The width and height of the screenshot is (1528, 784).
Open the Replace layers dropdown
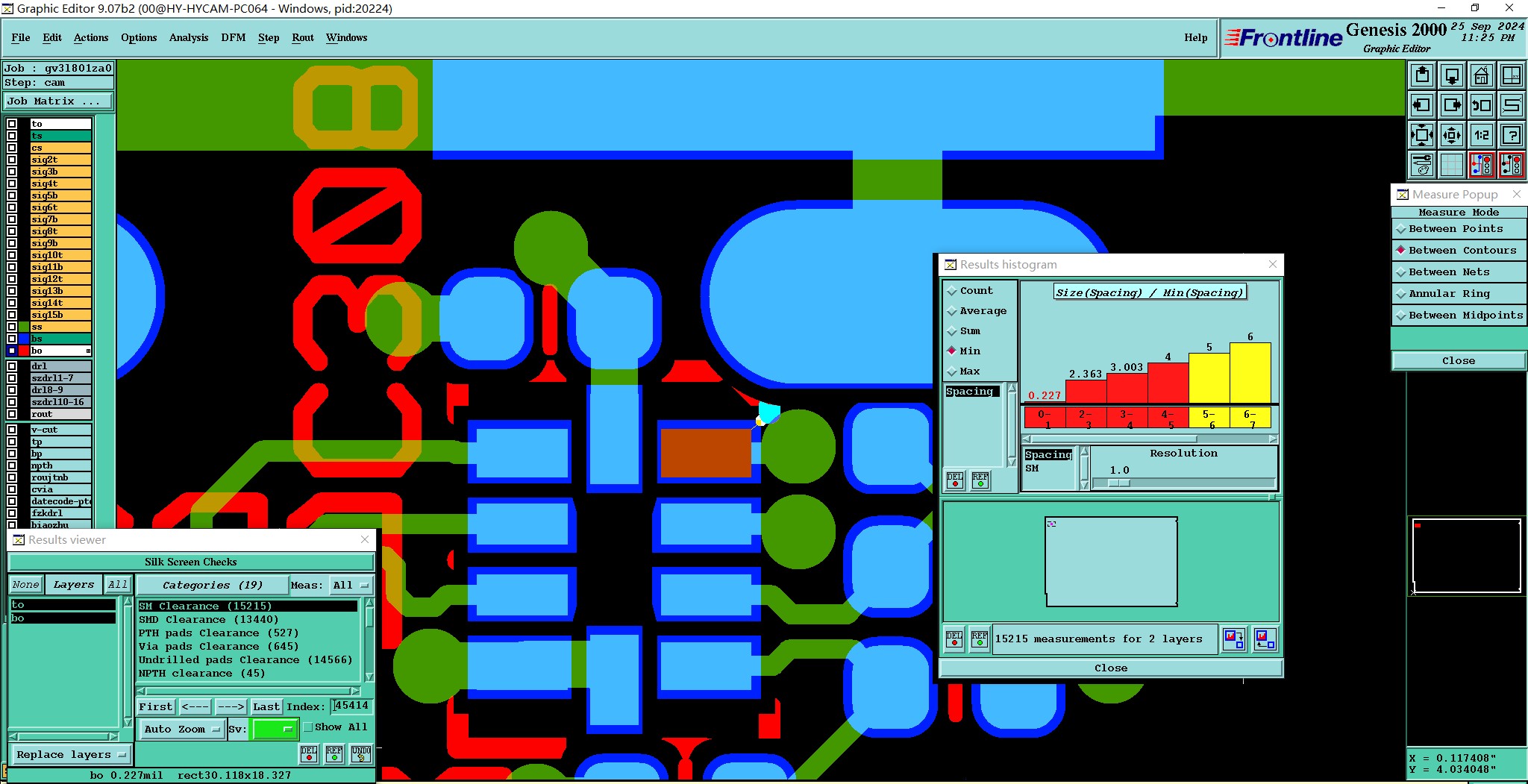tap(70, 755)
